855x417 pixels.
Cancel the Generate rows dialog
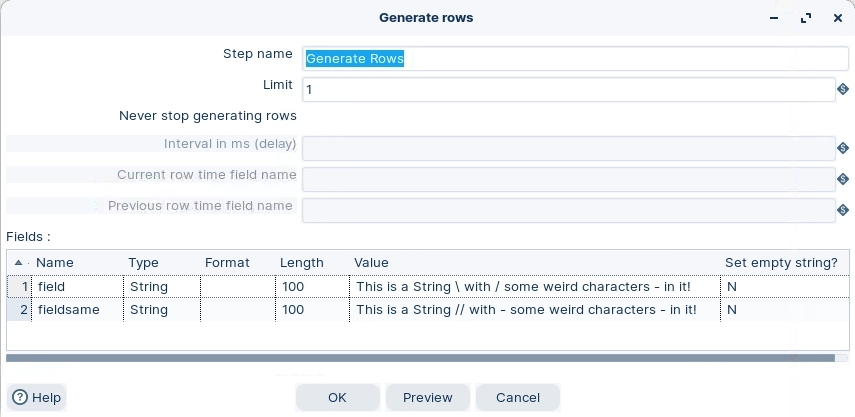pyautogui.click(x=517, y=397)
